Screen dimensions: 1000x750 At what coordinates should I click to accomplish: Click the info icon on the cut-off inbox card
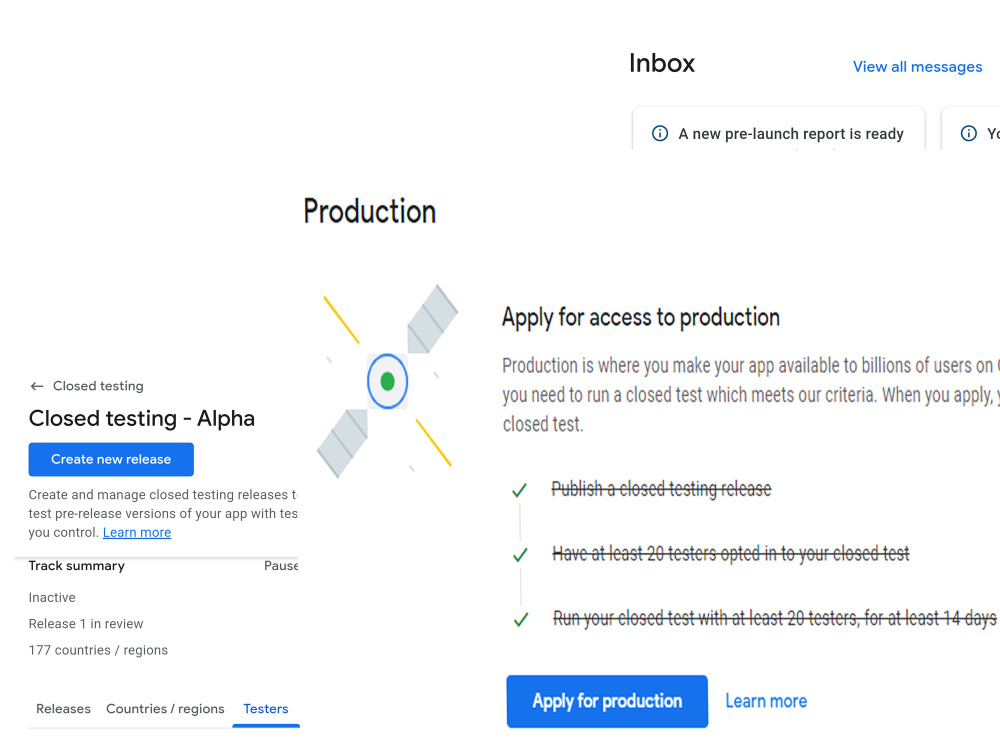click(x=969, y=133)
